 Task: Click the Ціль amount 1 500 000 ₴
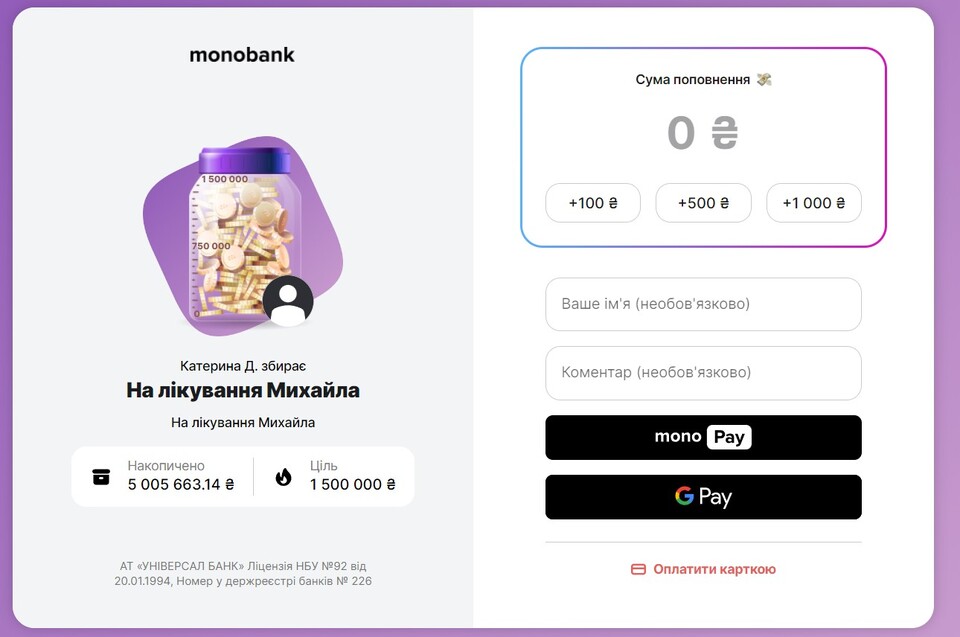click(x=353, y=485)
